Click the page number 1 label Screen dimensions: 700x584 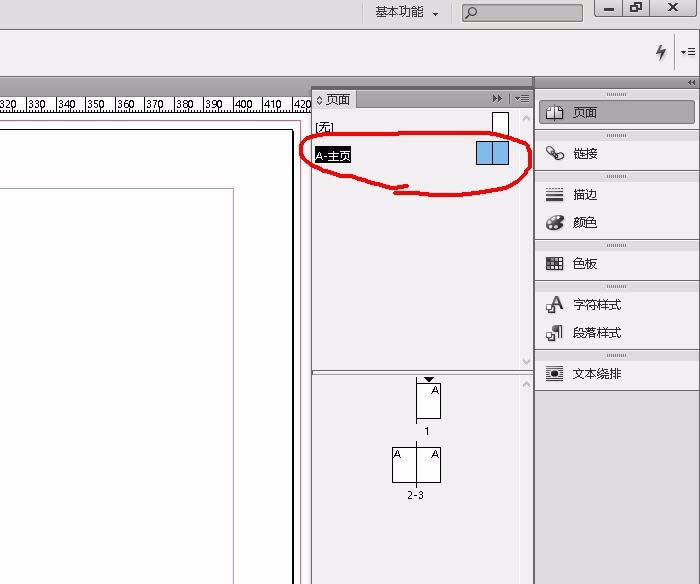coord(427,431)
